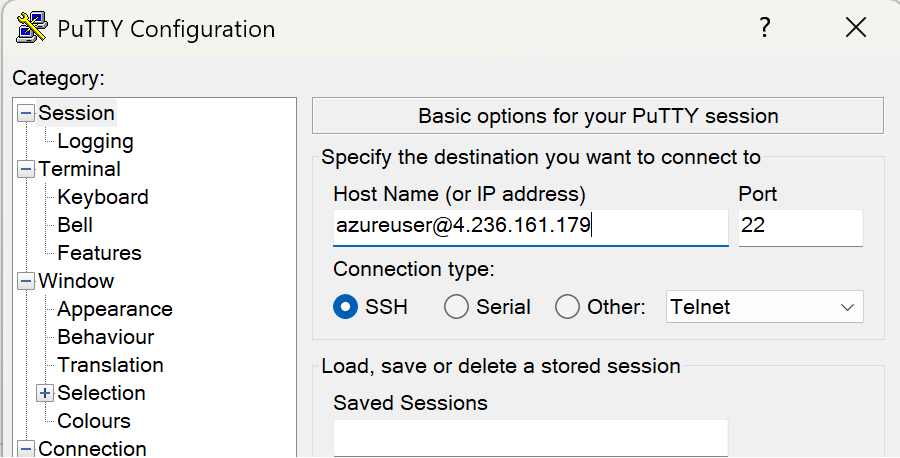
Task: Click the Saved Sessions name field
Action: [x=530, y=438]
